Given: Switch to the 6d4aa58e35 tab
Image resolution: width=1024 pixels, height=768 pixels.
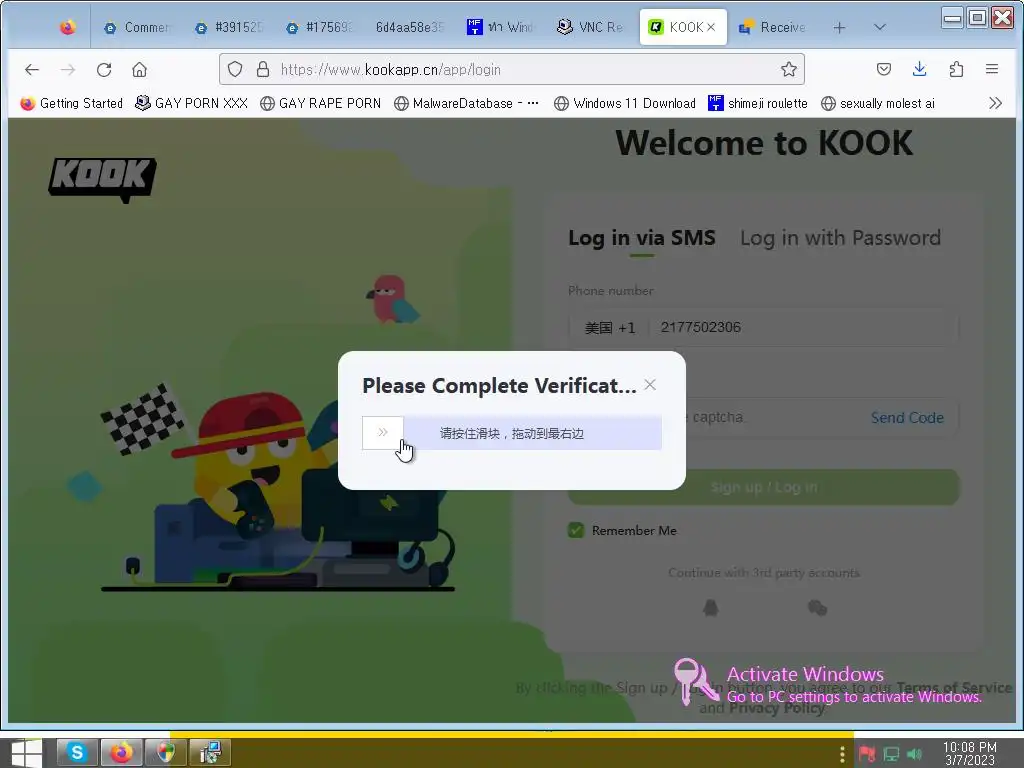Looking at the screenshot, I should click(x=410, y=27).
